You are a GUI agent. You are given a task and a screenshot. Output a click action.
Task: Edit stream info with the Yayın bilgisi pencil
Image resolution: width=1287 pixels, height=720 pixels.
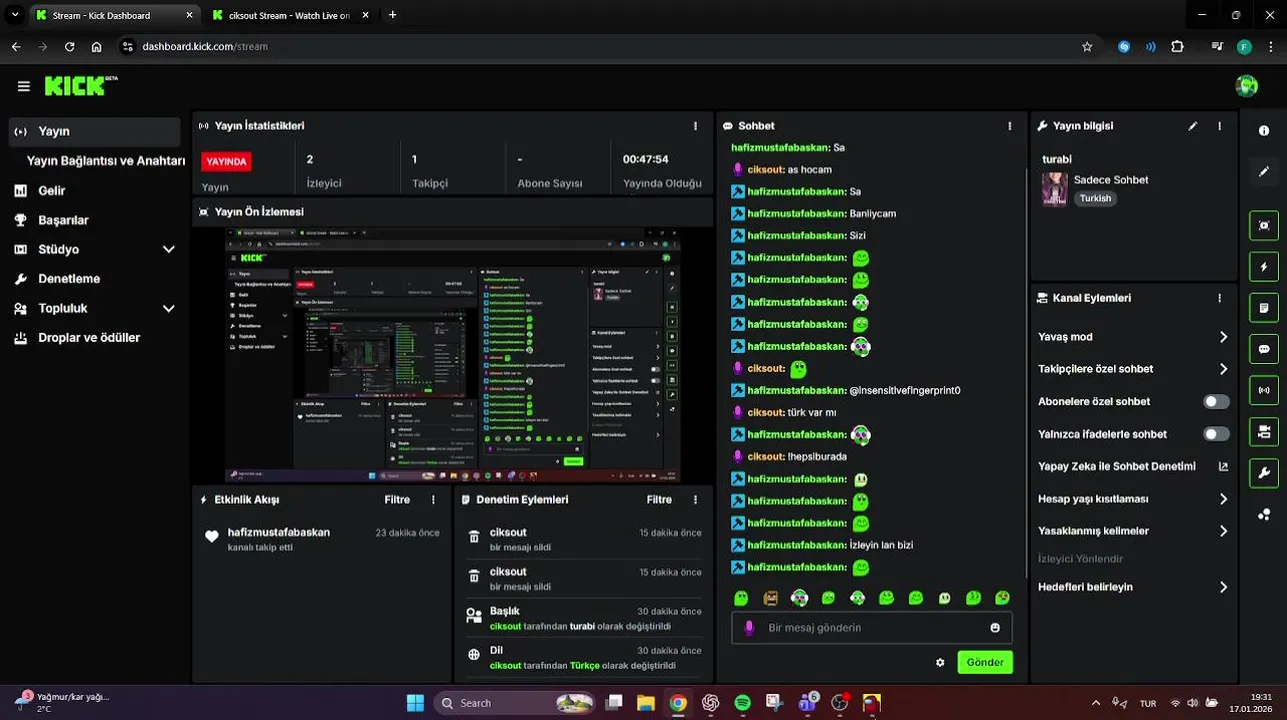(1192, 126)
